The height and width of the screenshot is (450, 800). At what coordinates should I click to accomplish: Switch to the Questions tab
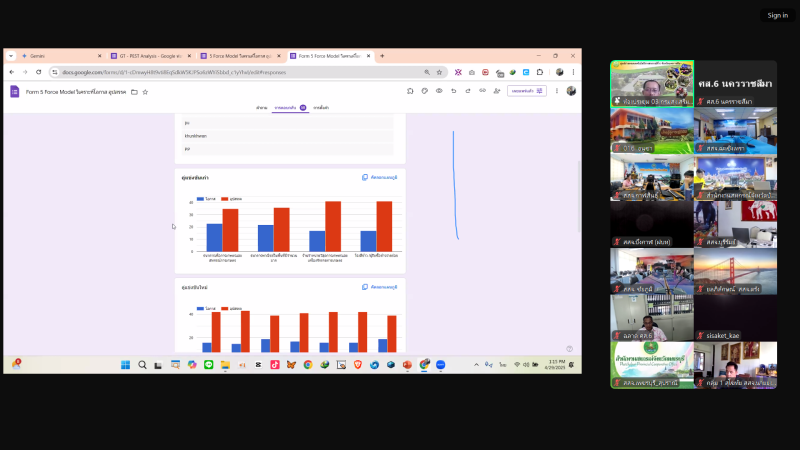[262, 108]
